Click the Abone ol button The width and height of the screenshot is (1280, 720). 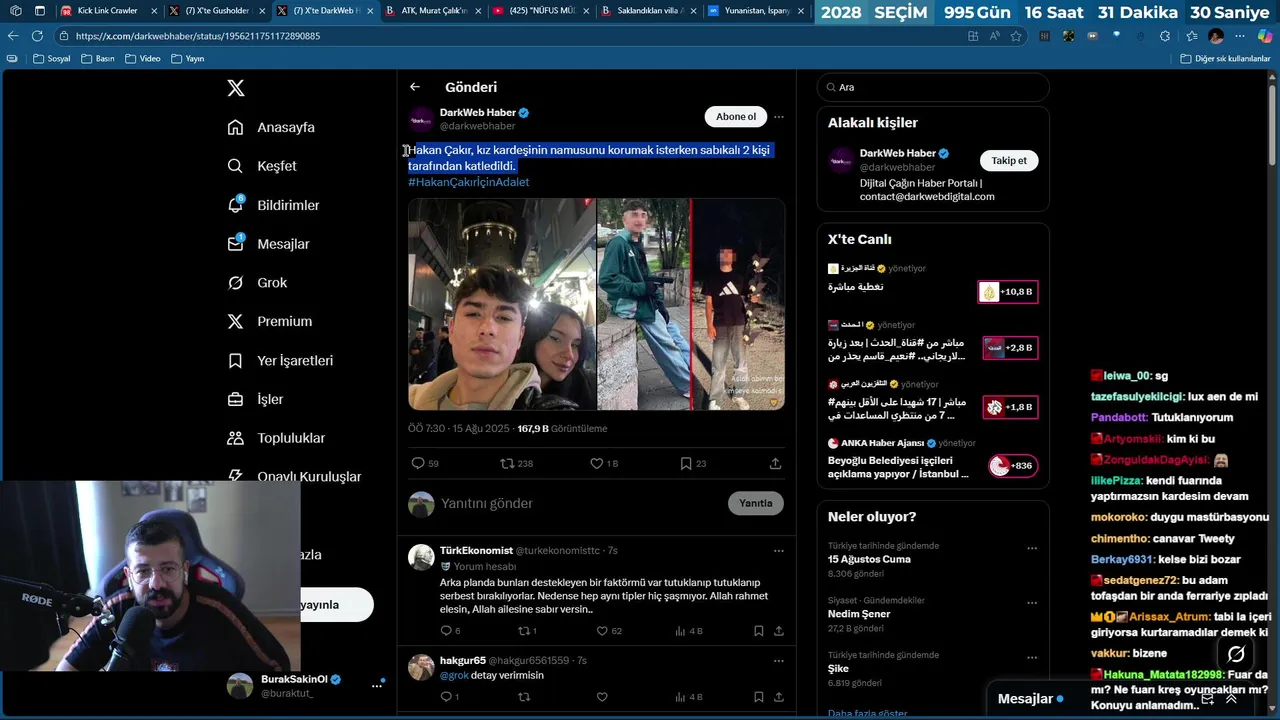coord(736,117)
